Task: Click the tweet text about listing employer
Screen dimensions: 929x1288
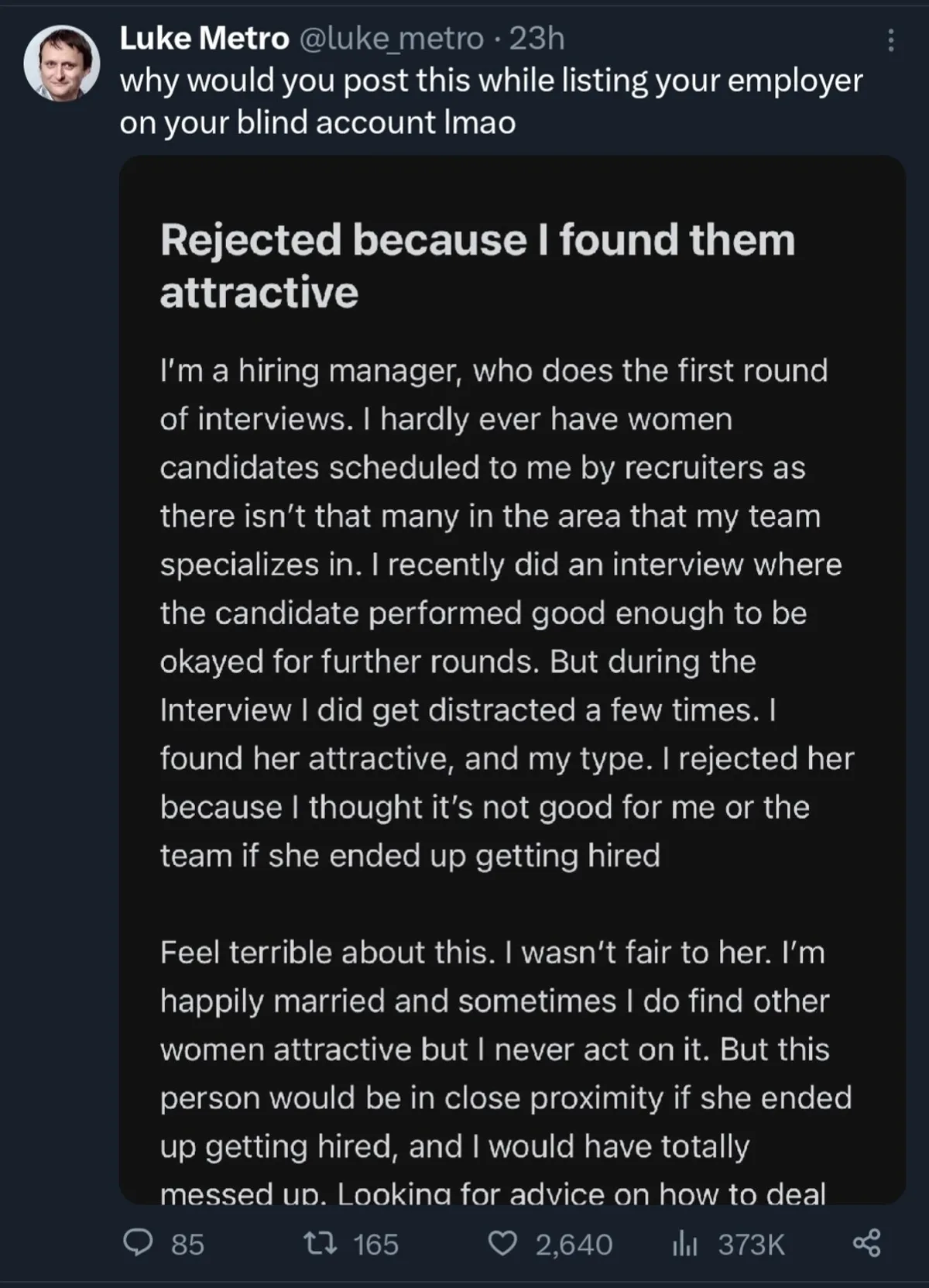Action: coord(491,81)
